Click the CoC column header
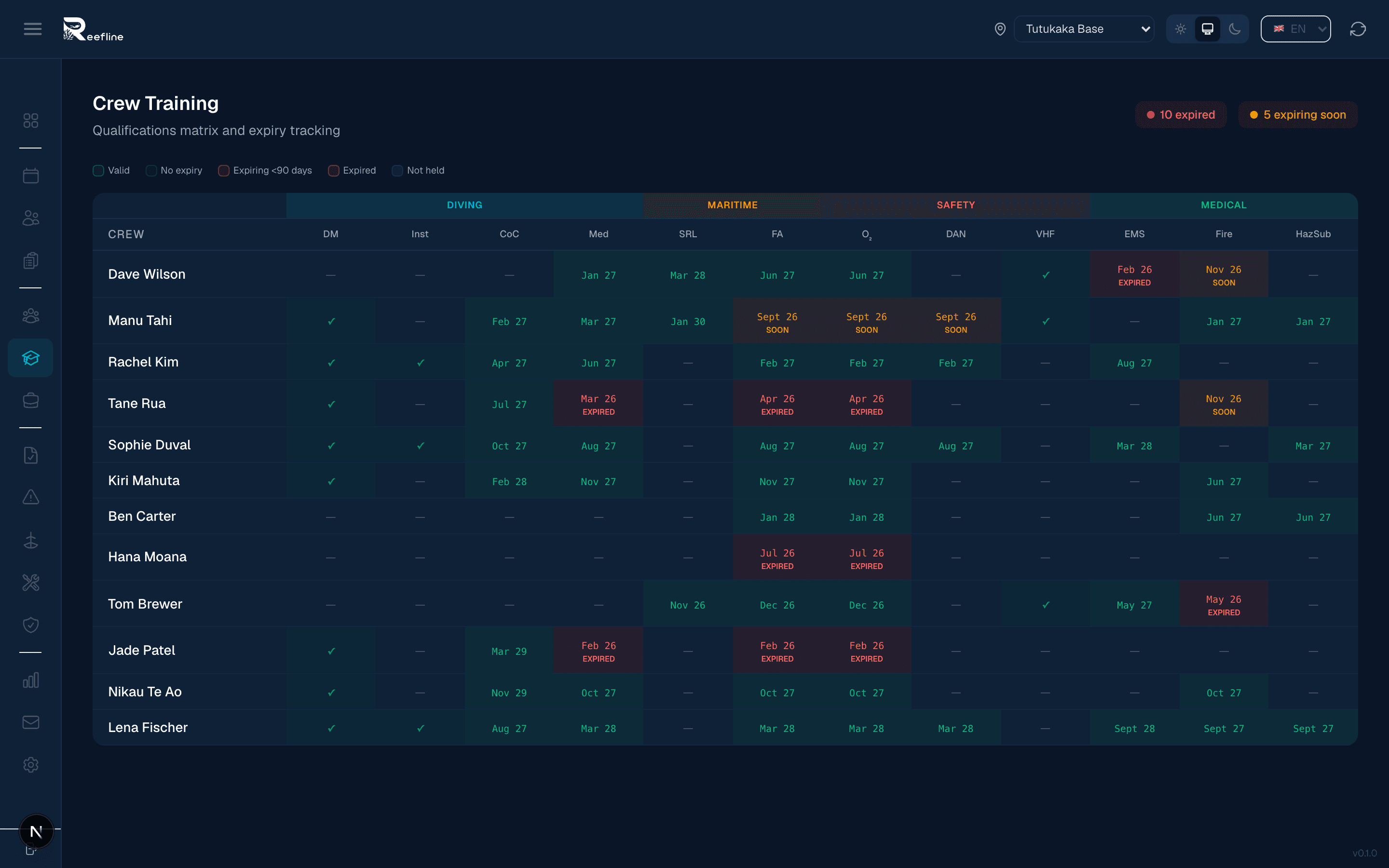The width and height of the screenshot is (1389, 868). coord(509,234)
